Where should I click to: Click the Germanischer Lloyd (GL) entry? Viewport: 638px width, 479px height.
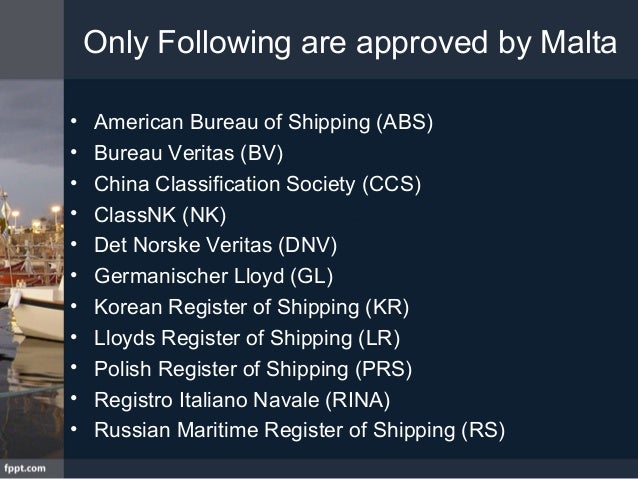[214, 276]
